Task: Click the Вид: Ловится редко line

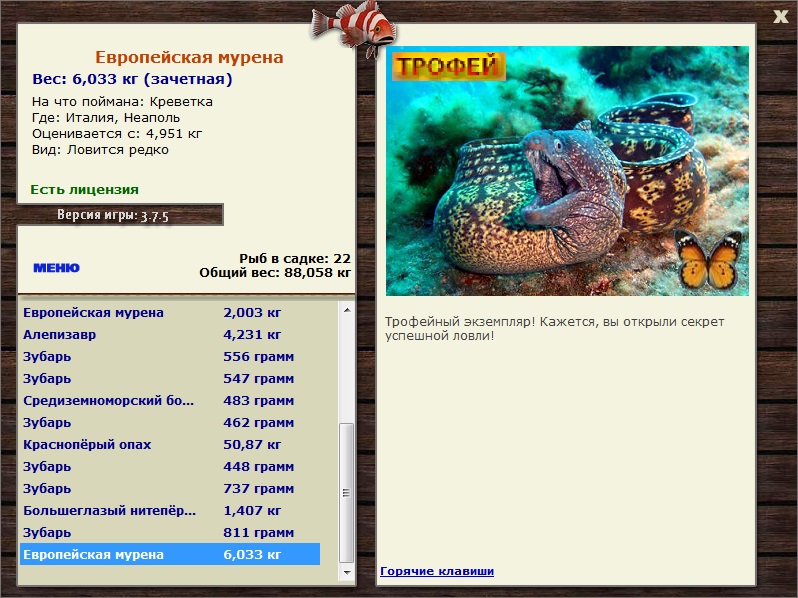Action: click(x=100, y=150)
